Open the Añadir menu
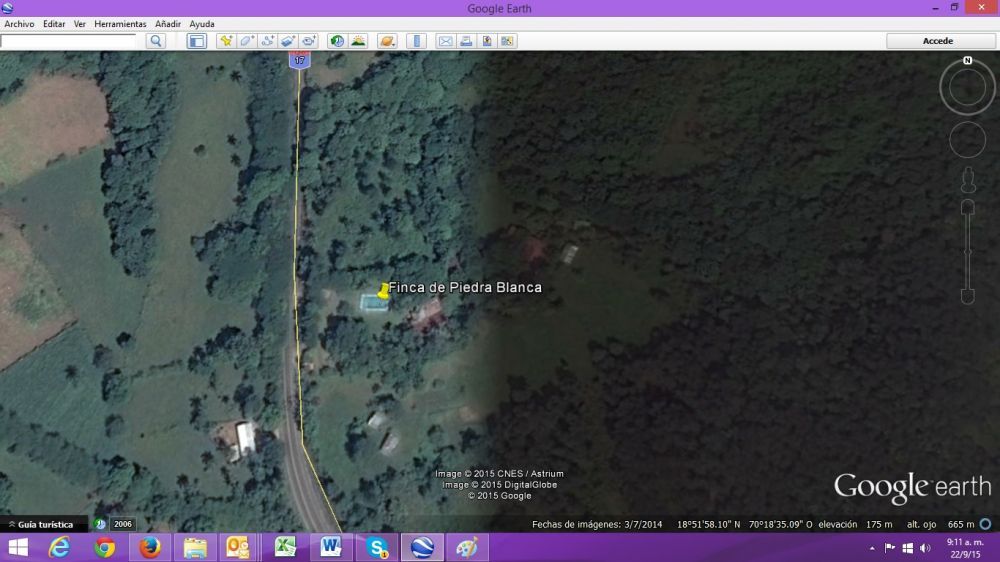 168,24
